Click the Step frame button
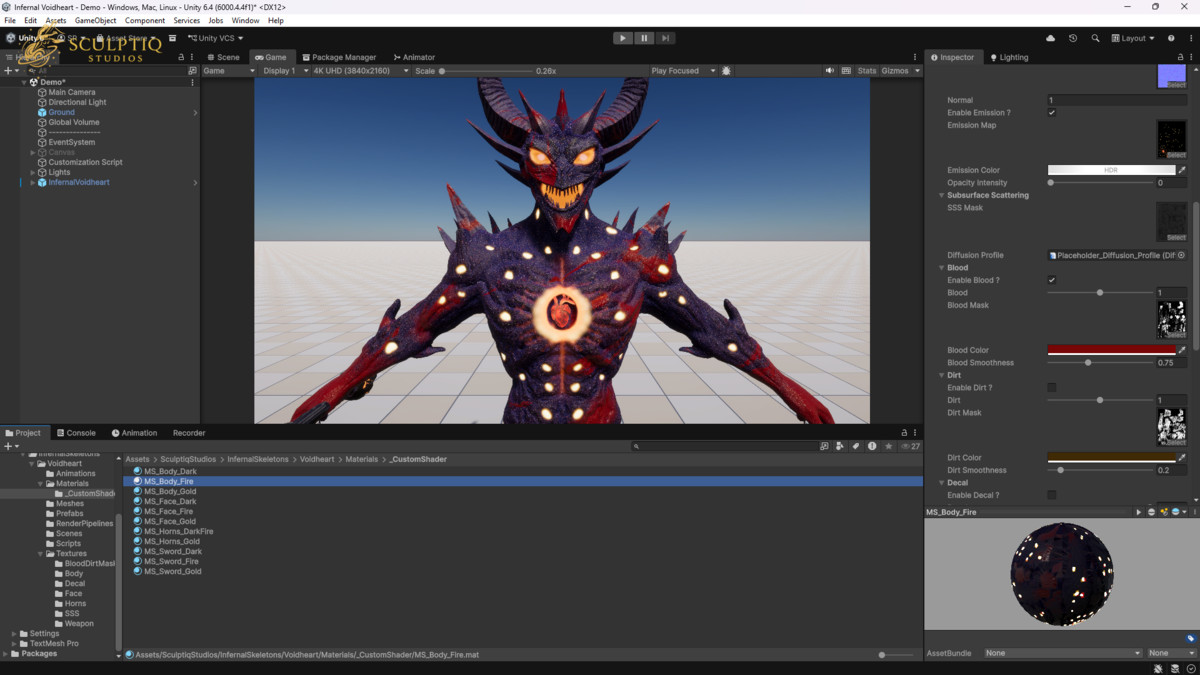The height and width of the screenshot is (675, 1200). point(665,38)
